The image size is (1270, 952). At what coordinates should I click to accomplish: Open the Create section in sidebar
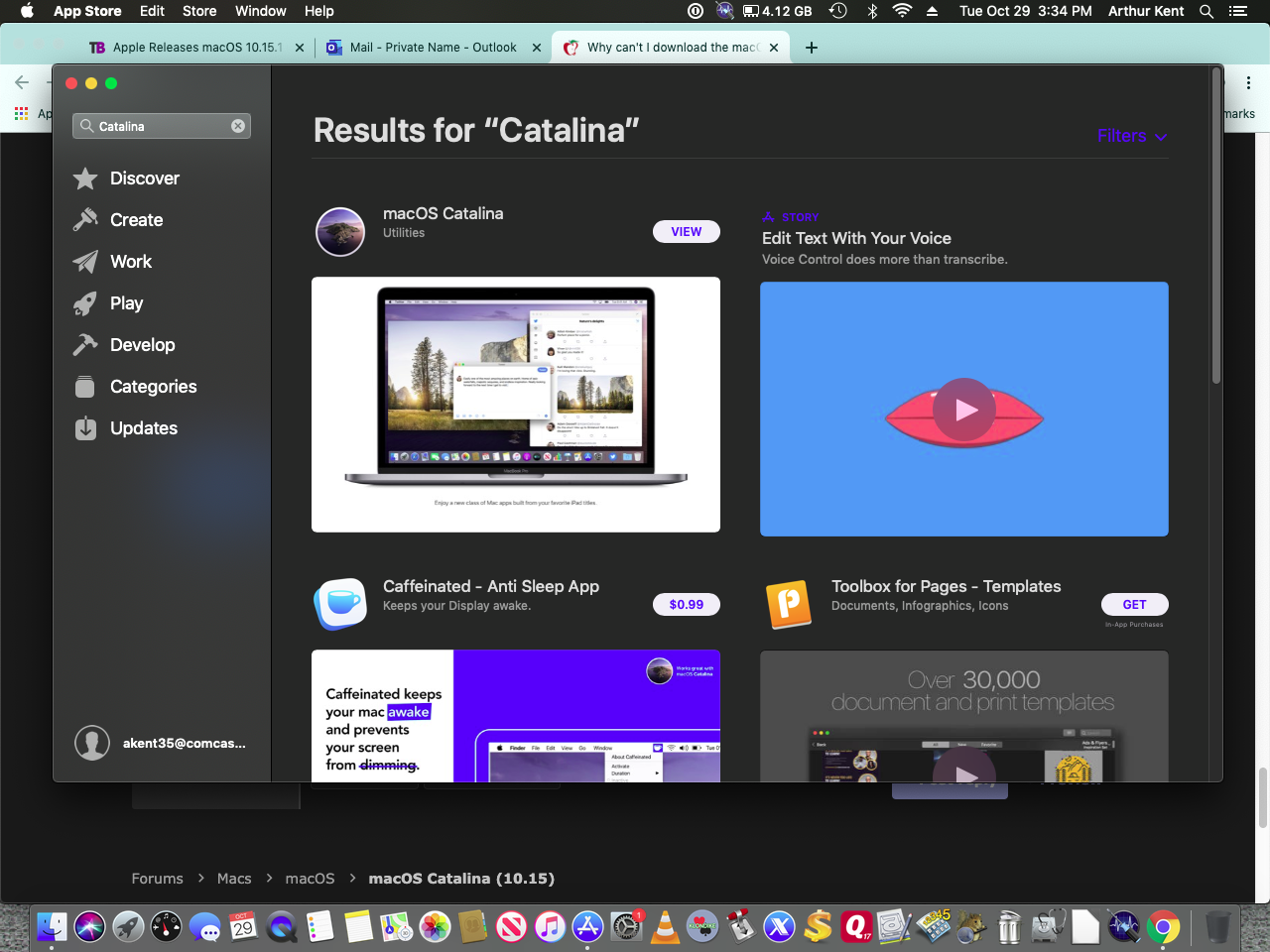tap(118, 220)
